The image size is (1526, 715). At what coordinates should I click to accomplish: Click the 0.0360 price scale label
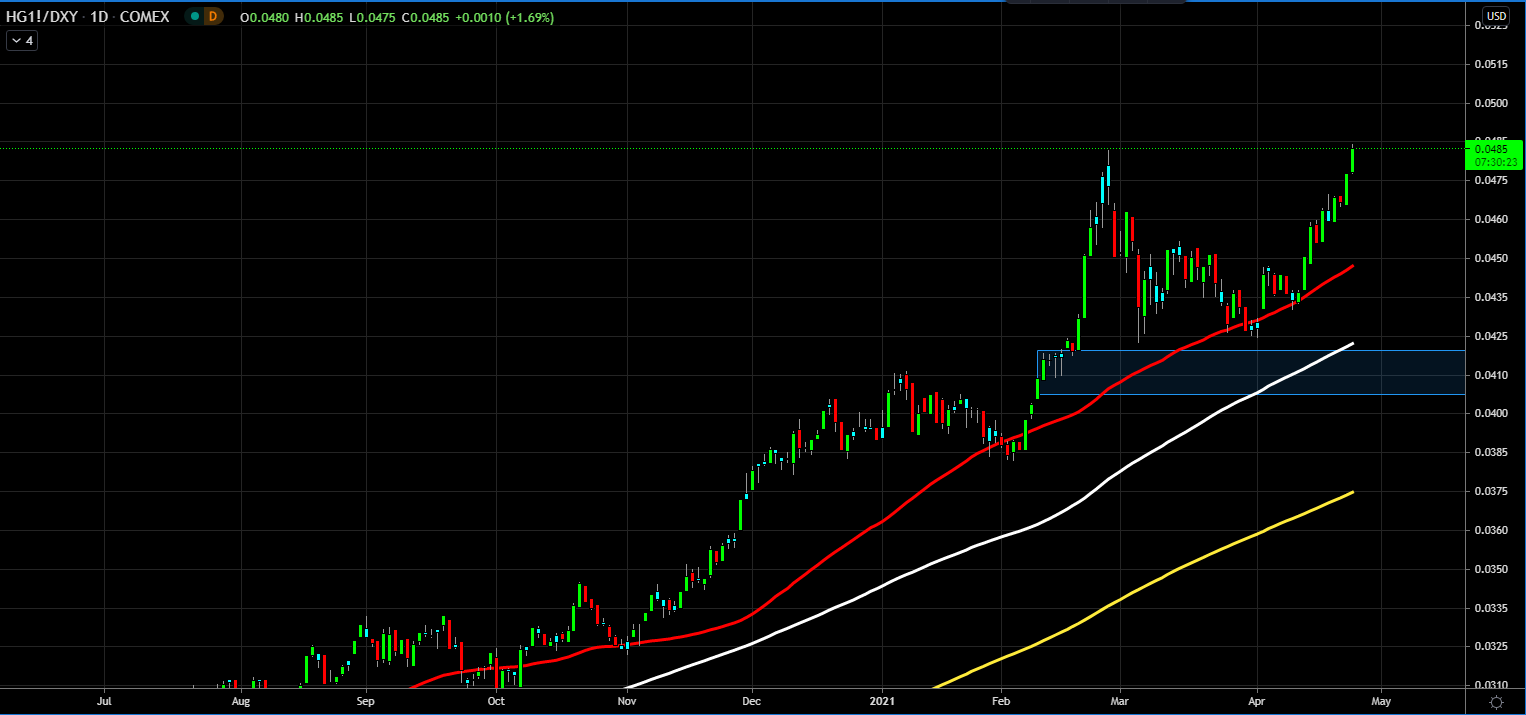pos(1491,530)
